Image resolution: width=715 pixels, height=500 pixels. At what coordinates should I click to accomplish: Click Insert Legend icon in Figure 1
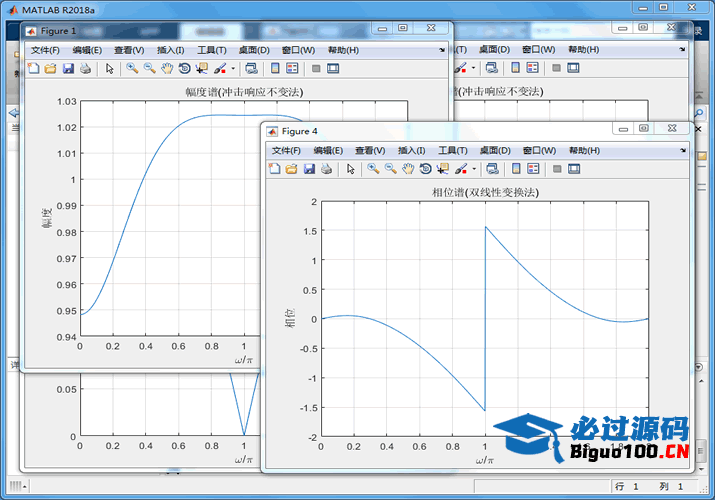(x=292, y=68)
